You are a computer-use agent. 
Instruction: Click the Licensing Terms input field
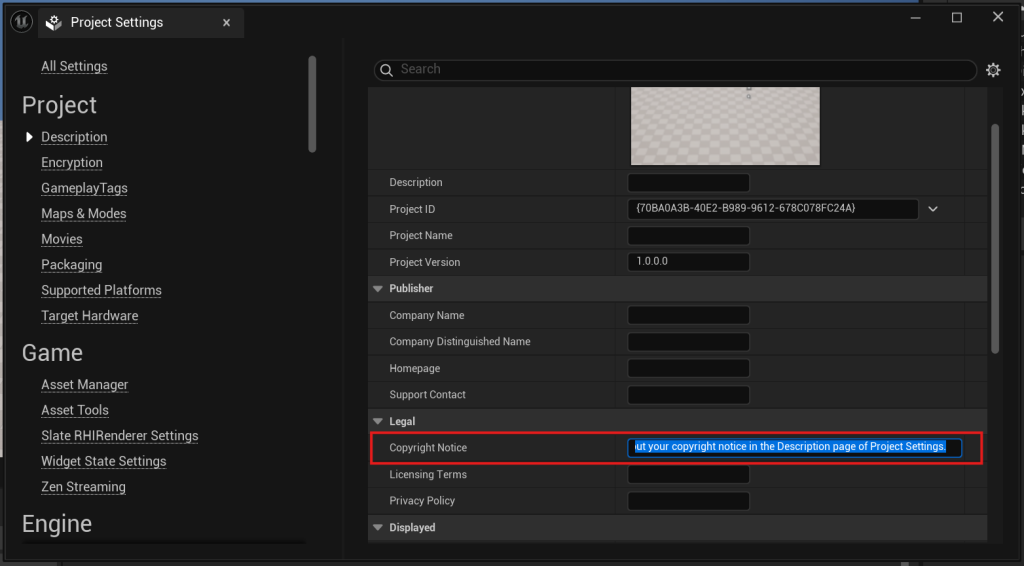pyautogui.click(x=688, y=475)
